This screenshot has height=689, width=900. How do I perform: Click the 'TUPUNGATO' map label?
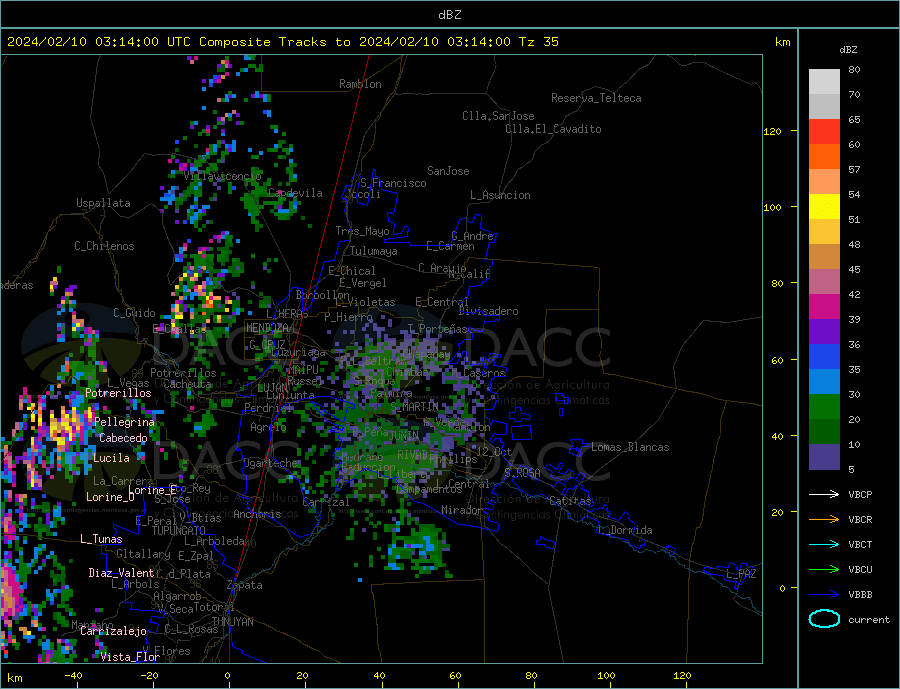tap(179, 531)
